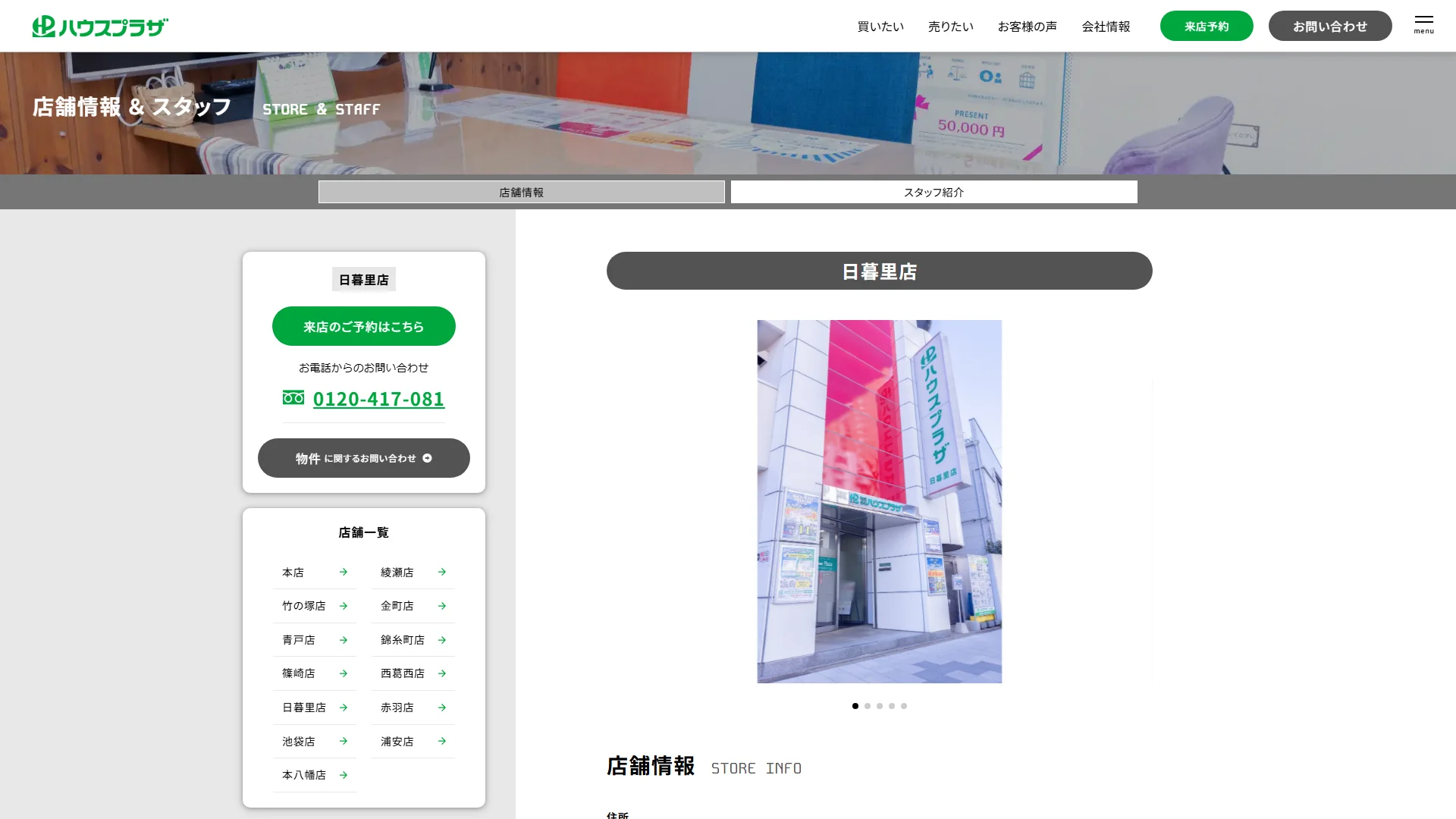Click arrow icon next to 篠崎店
Viewport: 1456px width, 819px height.
344,673
